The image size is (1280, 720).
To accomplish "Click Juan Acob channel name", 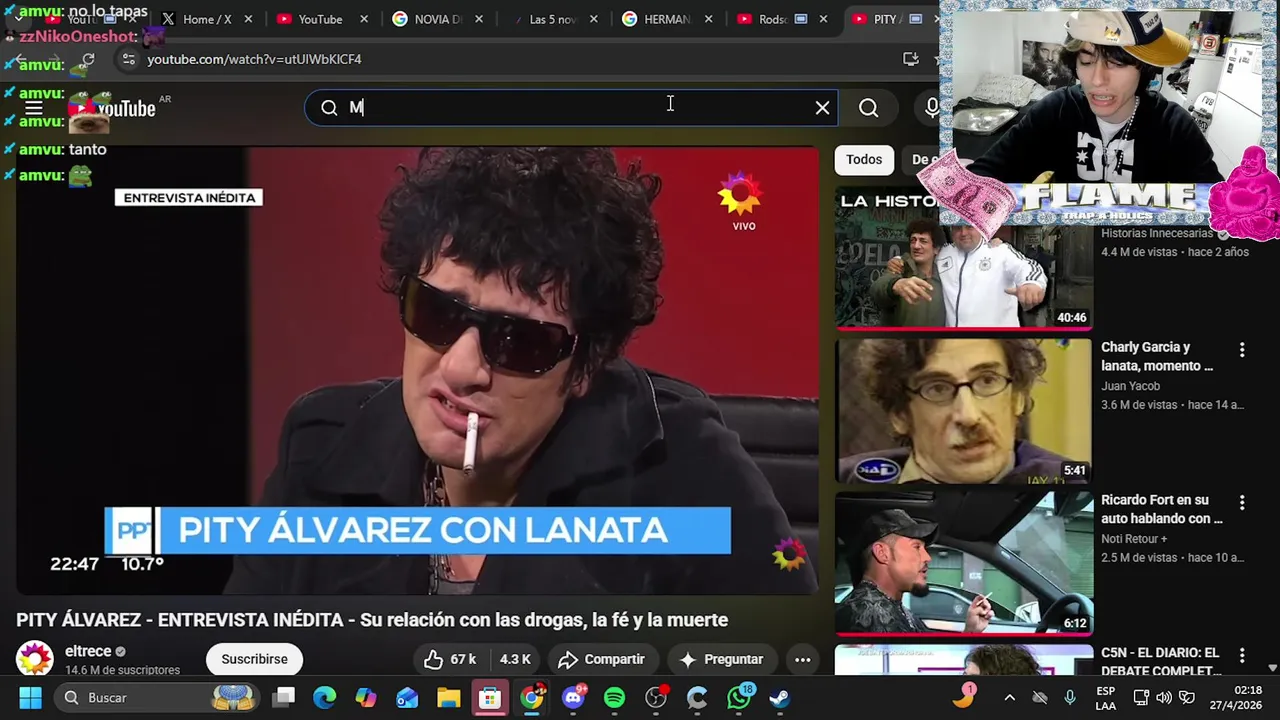I will pyautogui.click(x=1130, y=386).
